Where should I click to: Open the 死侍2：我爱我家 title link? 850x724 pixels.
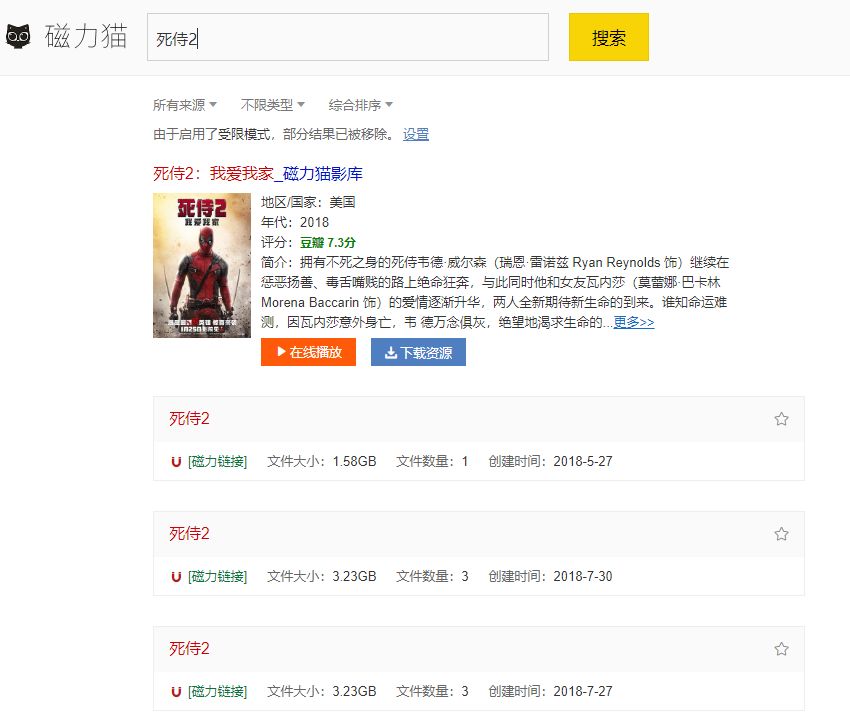coord(257,174)
